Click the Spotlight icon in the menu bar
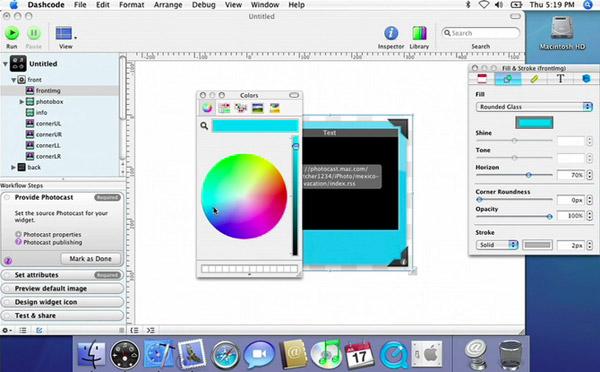The width and height of the screenshot is (600, 372). (588, 5)
